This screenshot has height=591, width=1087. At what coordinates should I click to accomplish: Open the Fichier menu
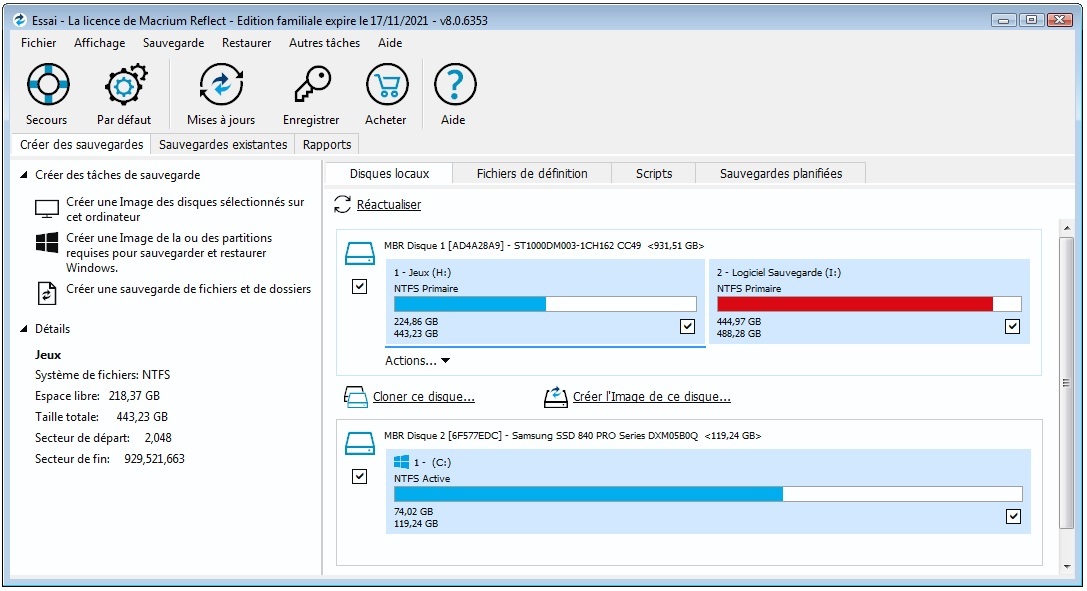click(x=38, y=43)
